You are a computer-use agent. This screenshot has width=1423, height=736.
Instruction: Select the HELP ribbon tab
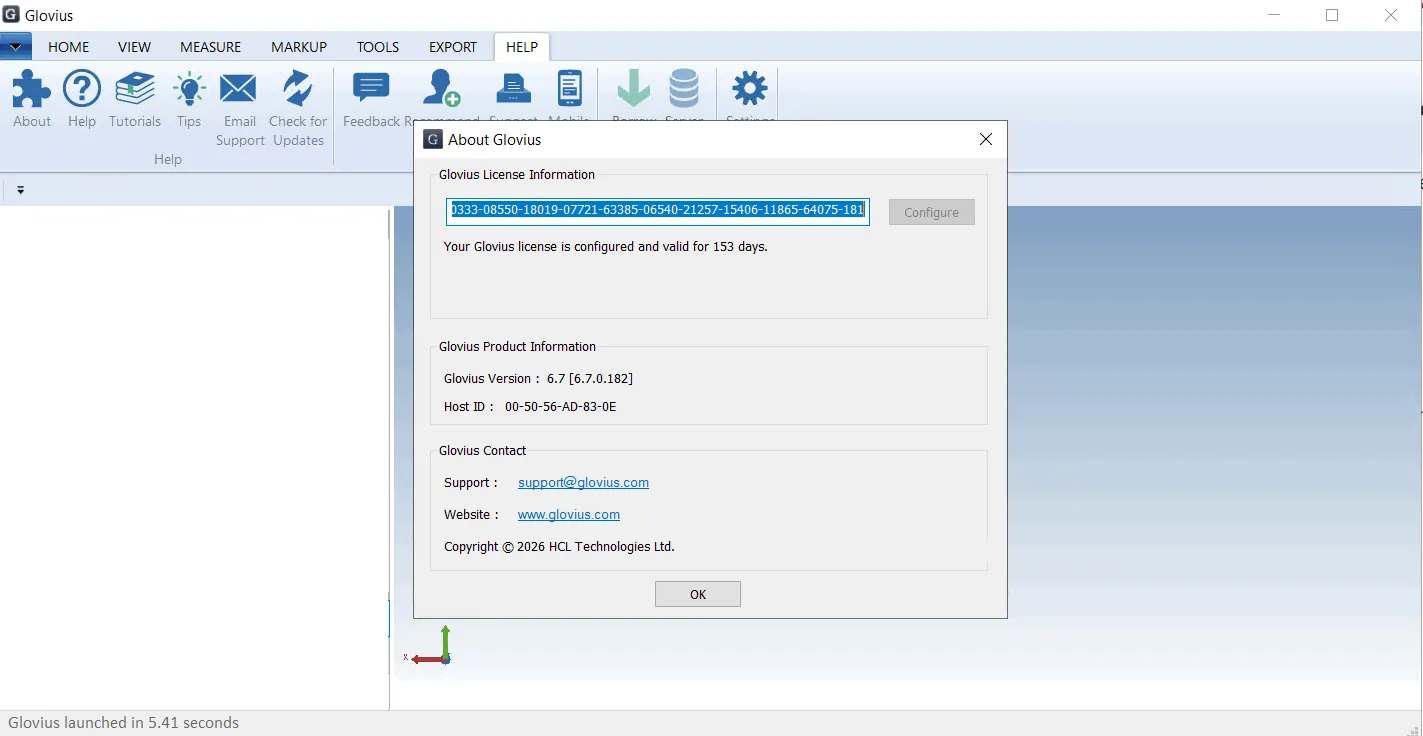tap(522, 47)
